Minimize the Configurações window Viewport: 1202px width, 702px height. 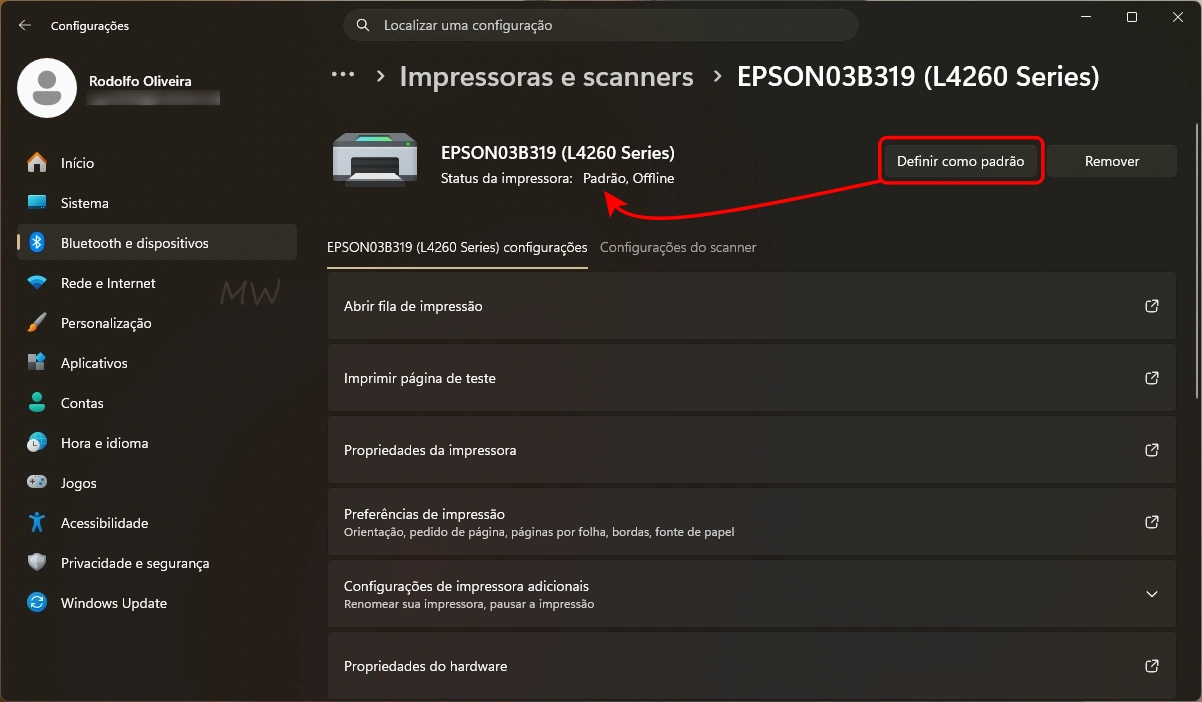click(1086, 17)
